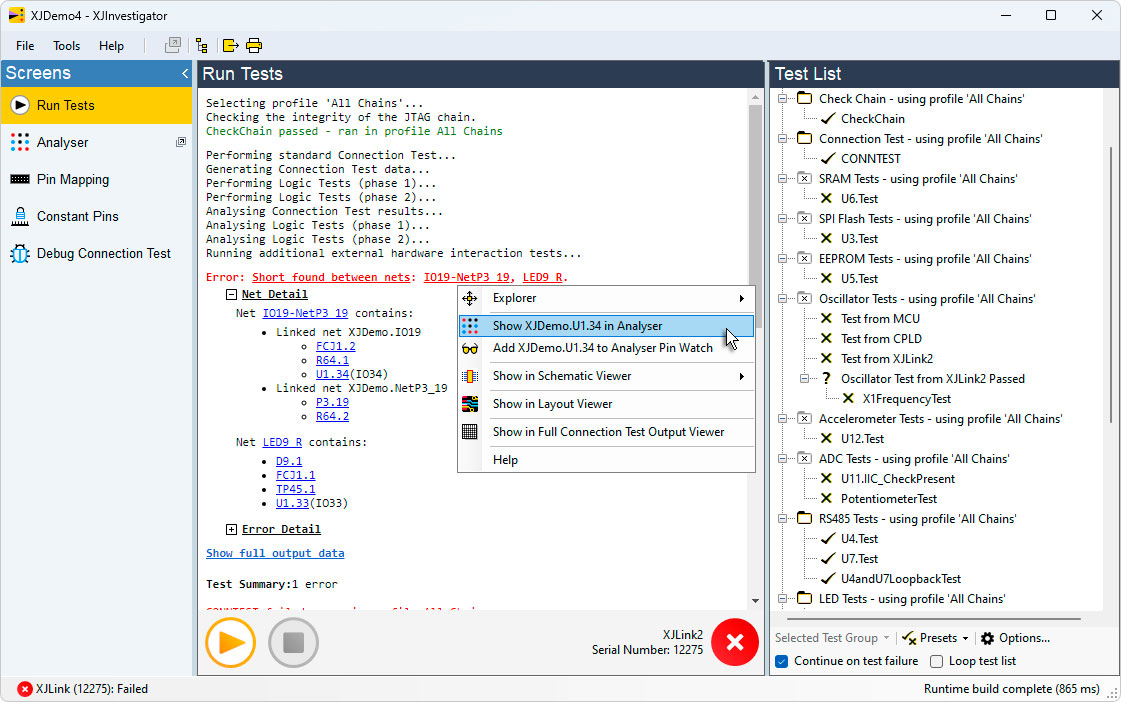Select the U4andU7LoopbackTest item
1121x702 pixels.
click(901, 579)
